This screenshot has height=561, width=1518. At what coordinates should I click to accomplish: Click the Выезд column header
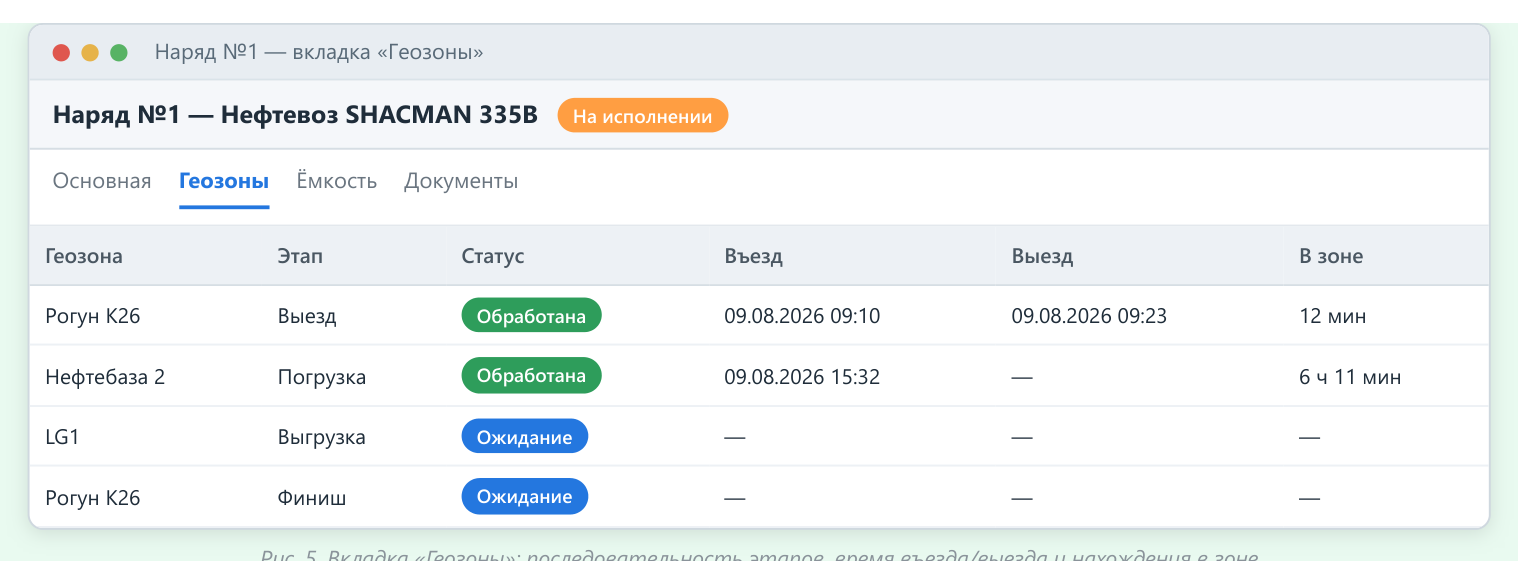click(1042, 256)
